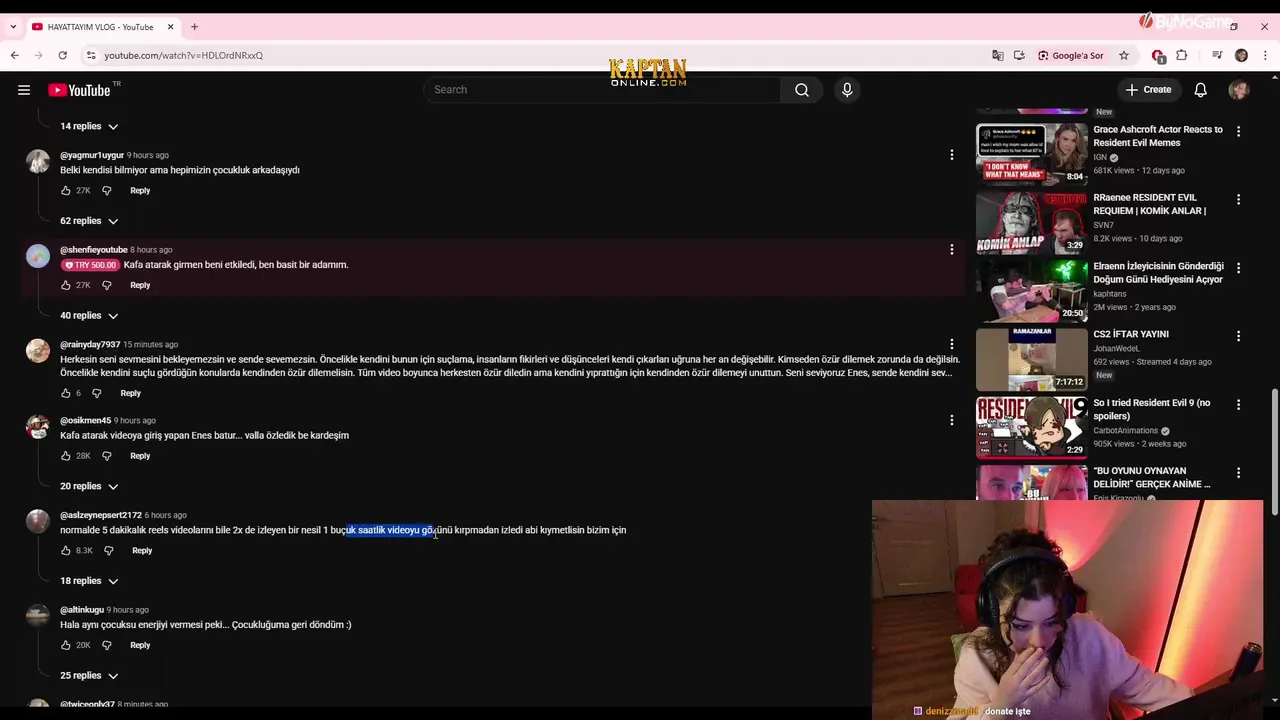The image size is (1280, 720).
Task: Open the tab search dropdown arrow
Action: 13,27
